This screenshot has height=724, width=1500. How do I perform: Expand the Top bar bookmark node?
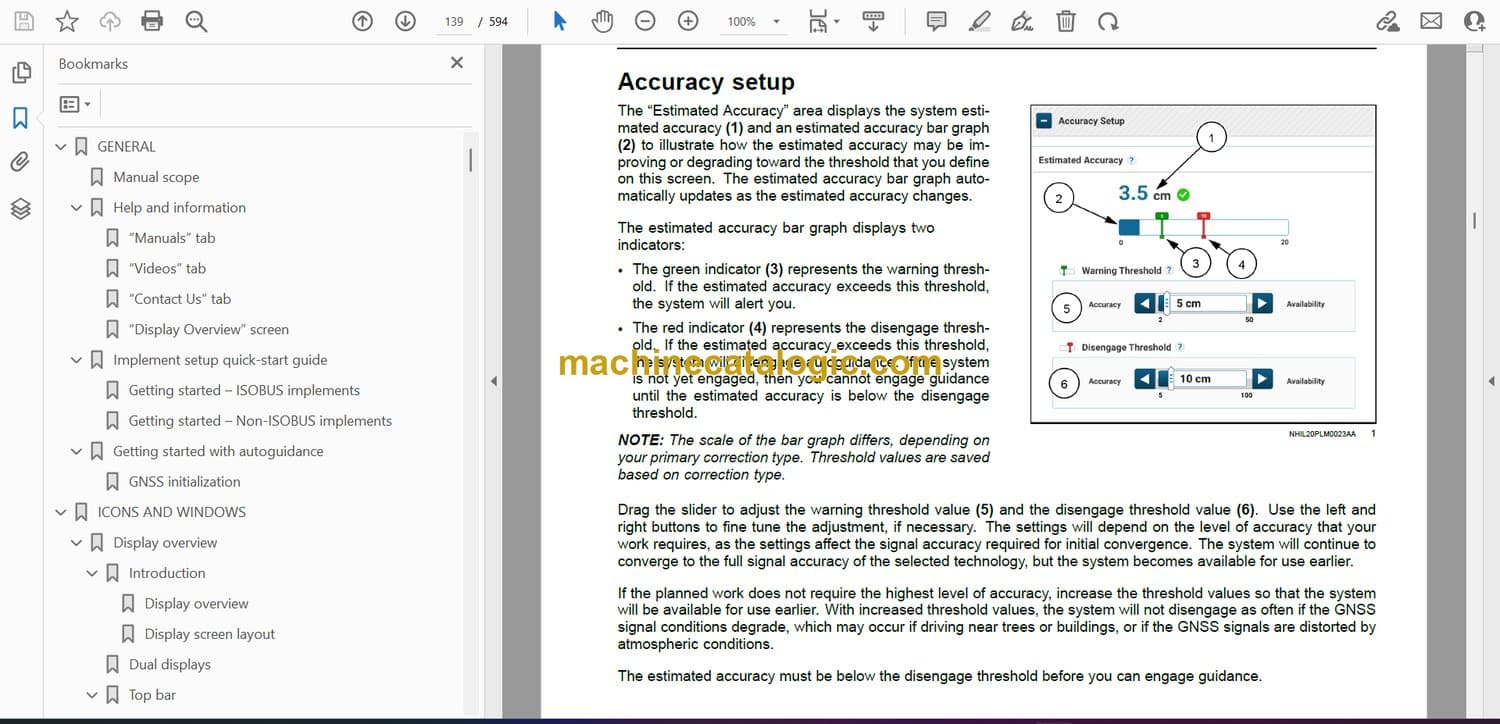click(x=93, y=695)
